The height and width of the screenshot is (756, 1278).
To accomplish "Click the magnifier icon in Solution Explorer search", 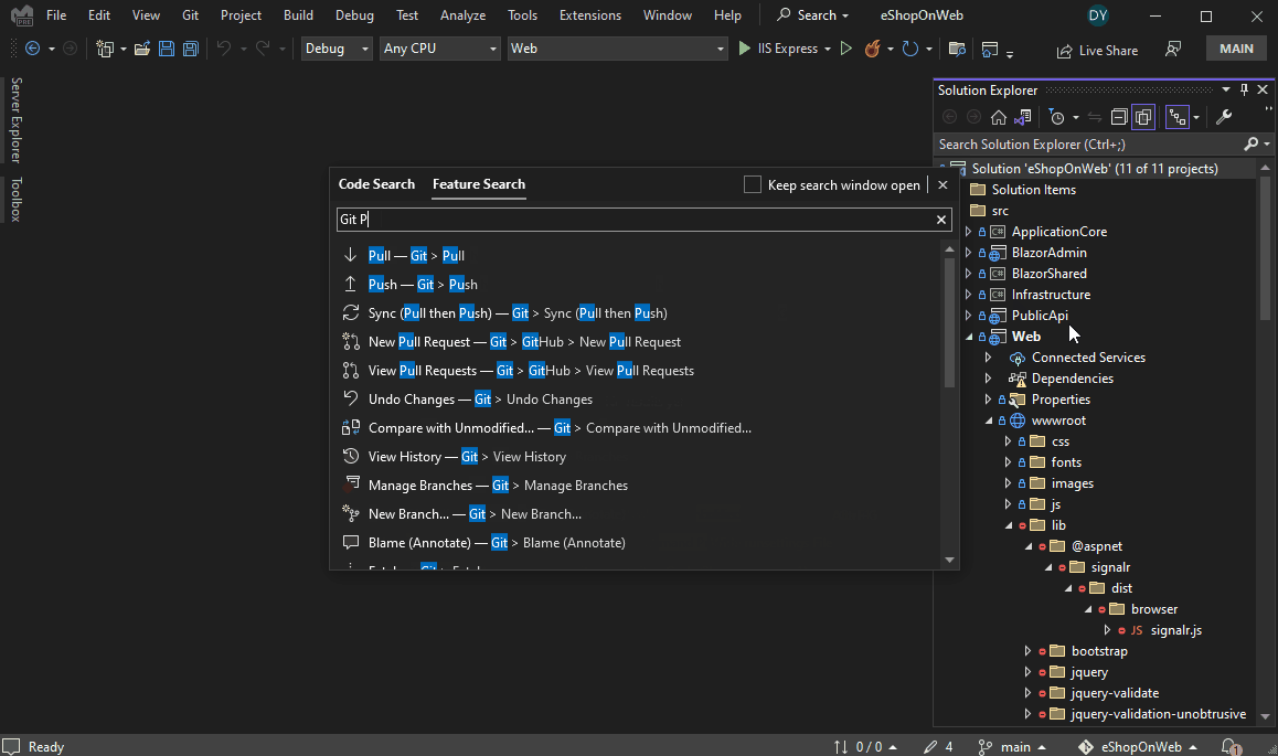I will pyautogui.click(x=1251, y=144).
